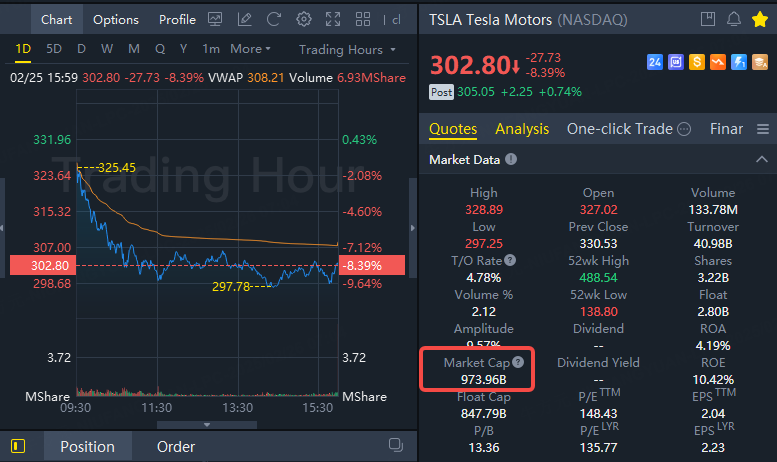Click the orange downtrend chart badge
Image resolution: width=777 pixels, height=462 pixels.
pyautogui.click(x=718, y=62)
